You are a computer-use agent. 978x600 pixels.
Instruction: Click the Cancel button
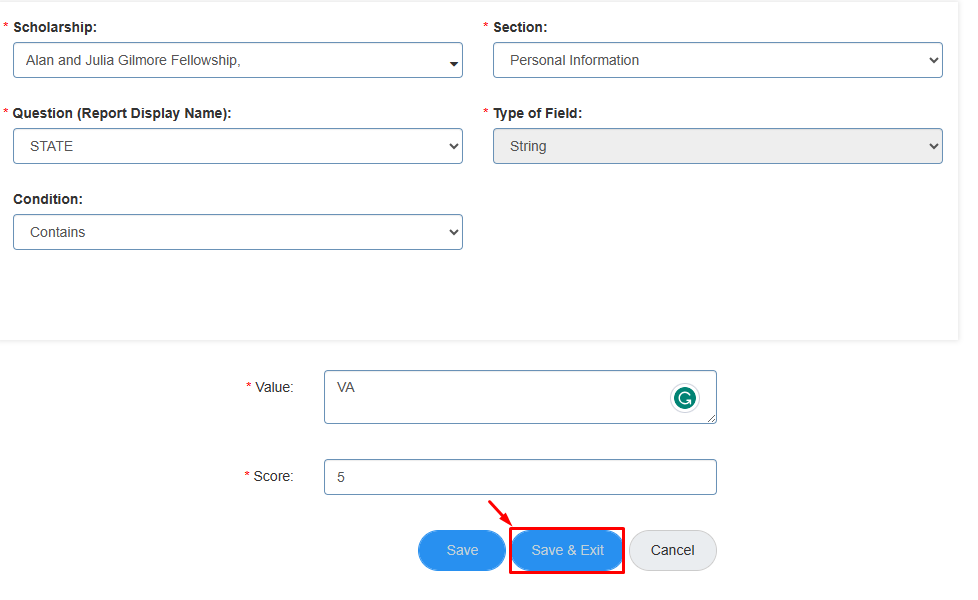click(x=672, y=550)
